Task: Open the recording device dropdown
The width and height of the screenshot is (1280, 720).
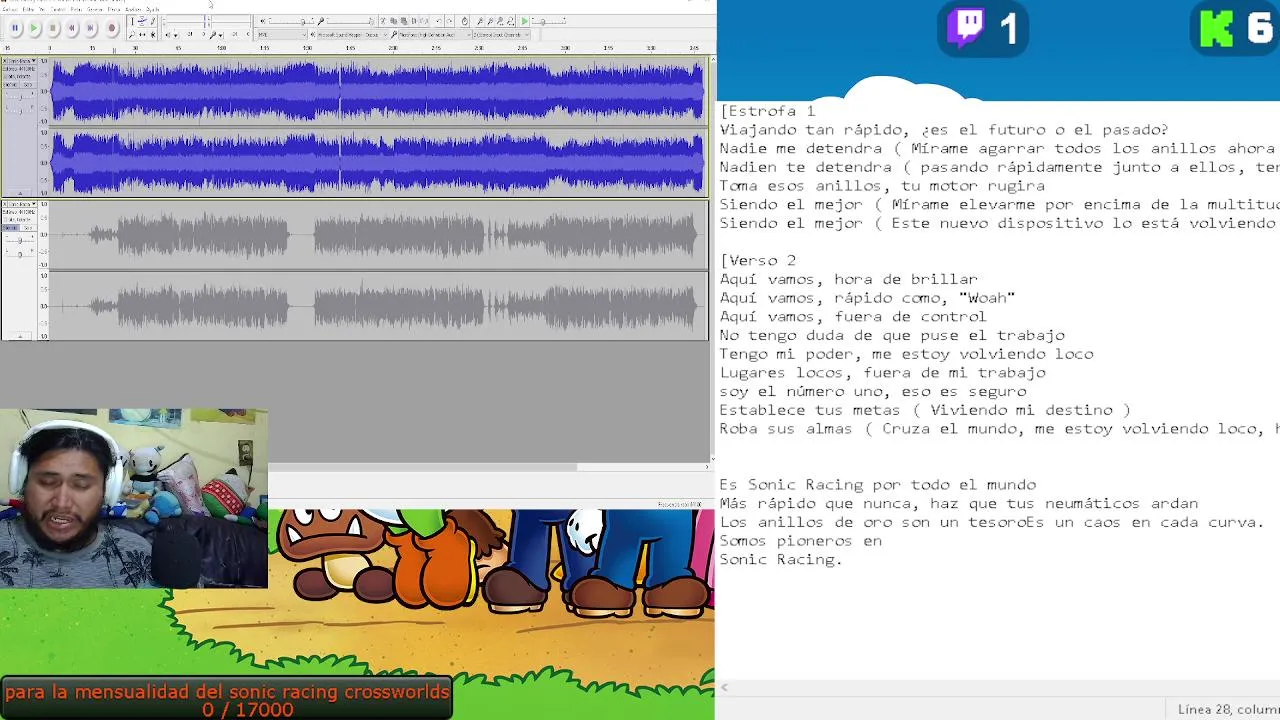Action: point(435,35)
